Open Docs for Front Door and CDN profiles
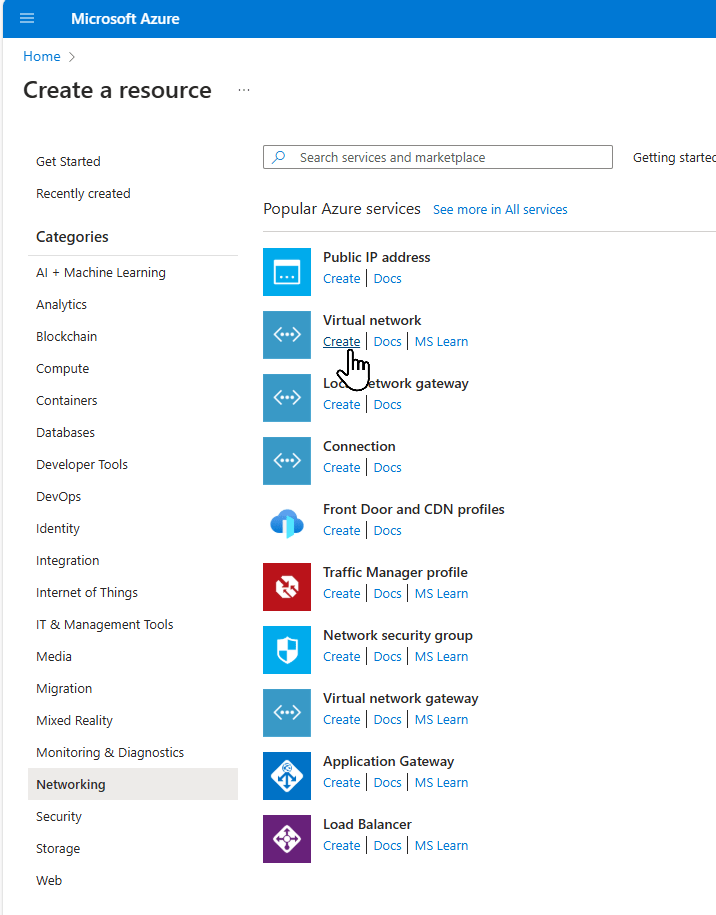This screenshot has width=716, height=915. (x=387, y=531)
